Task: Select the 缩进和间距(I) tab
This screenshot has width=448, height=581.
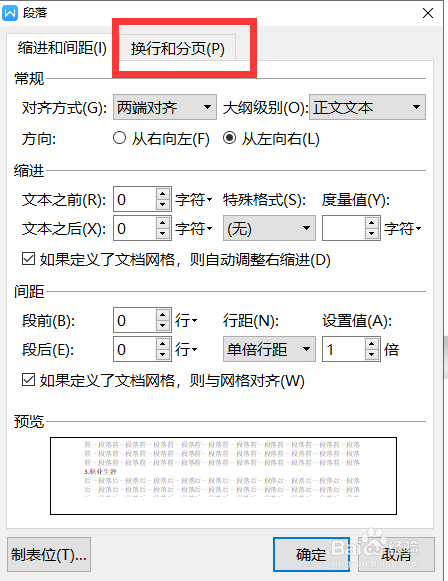Action: point(62,47)
